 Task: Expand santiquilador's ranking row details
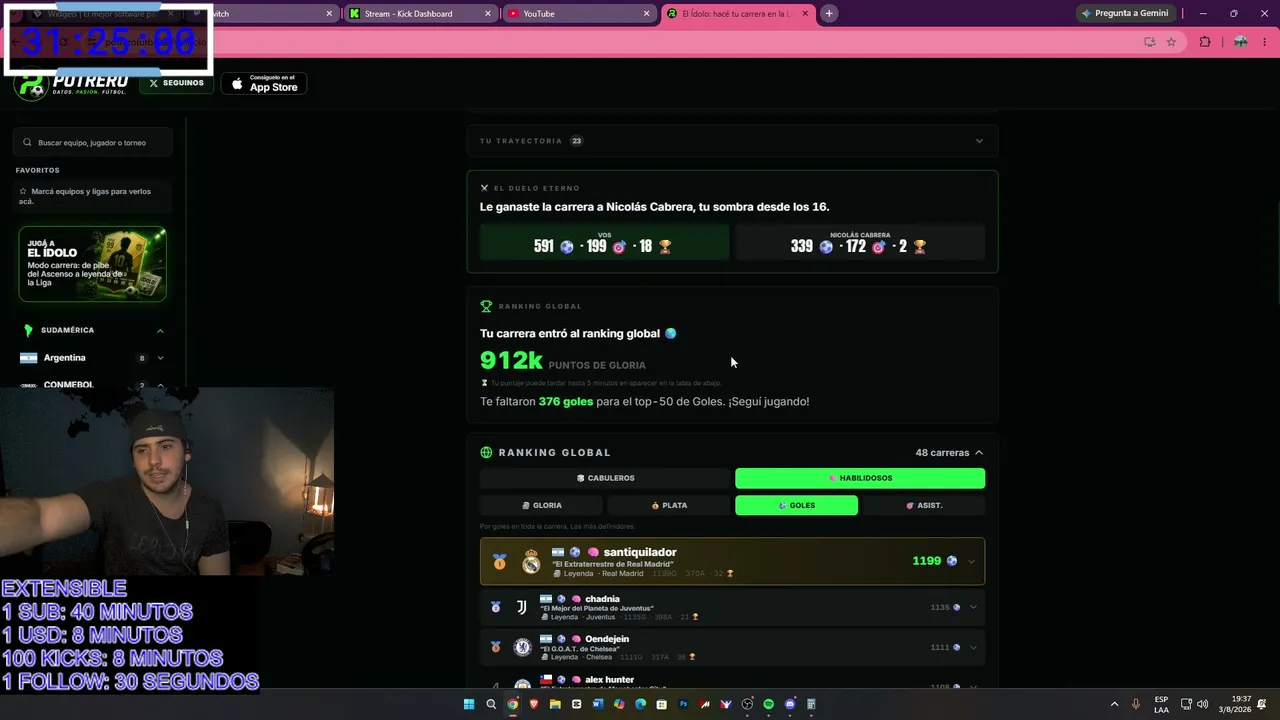(971, 561)
